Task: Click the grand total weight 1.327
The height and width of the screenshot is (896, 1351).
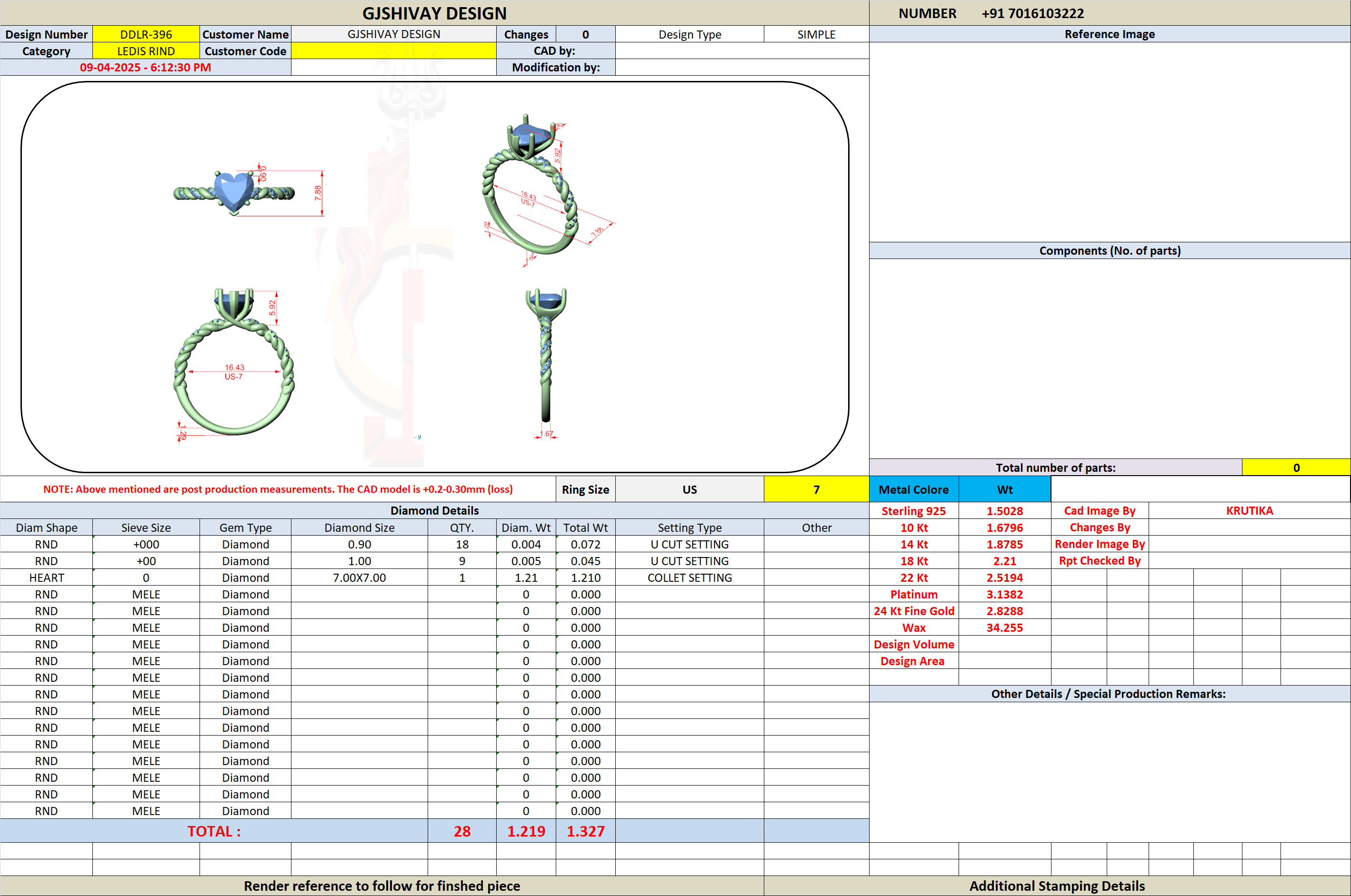Action: (585, 831)
